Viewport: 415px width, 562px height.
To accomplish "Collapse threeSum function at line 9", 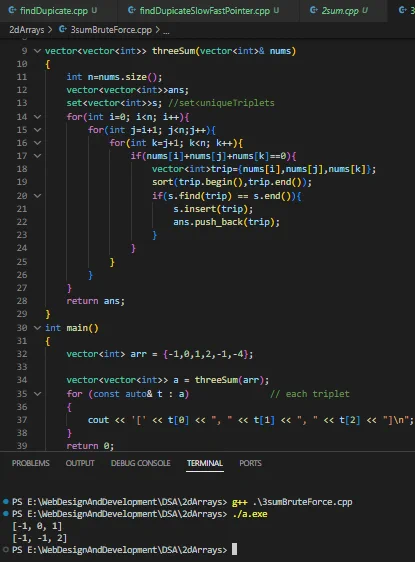I will [x=37, y=51].
